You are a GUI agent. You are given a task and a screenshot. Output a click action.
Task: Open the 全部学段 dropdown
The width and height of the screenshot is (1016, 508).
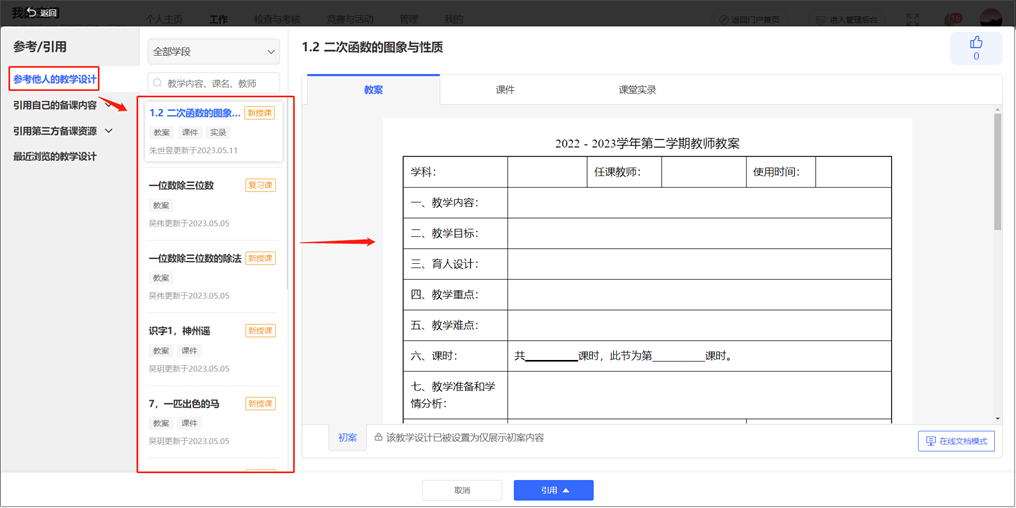click(x=213, y=52)
